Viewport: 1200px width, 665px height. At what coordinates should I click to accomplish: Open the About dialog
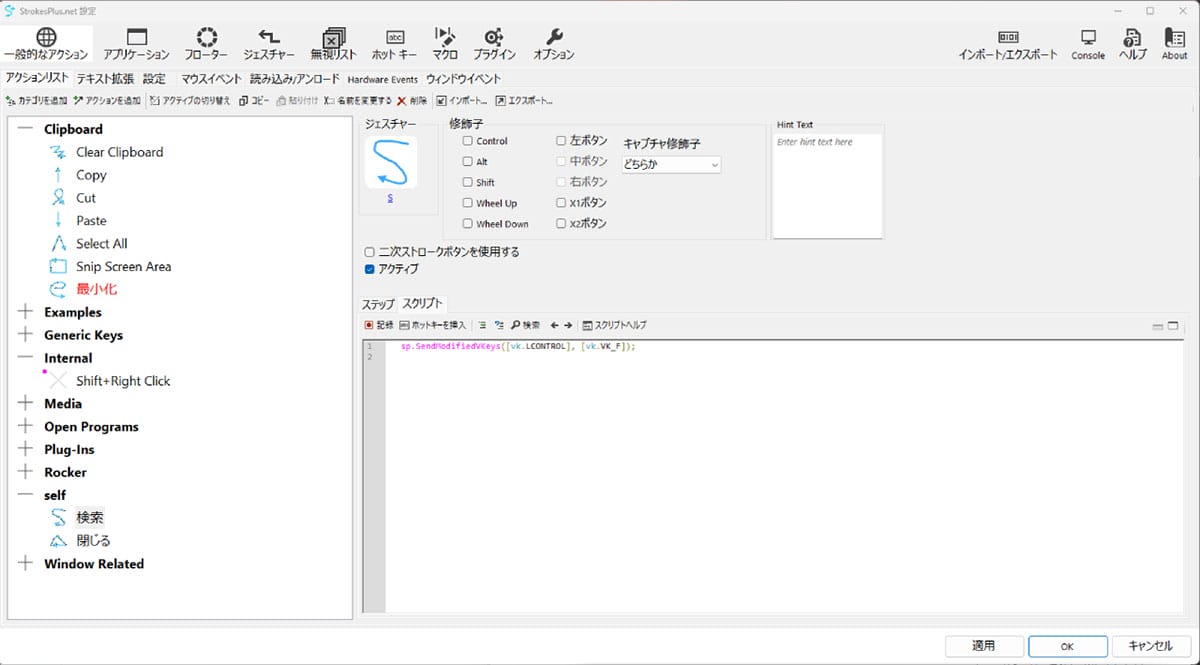tap(1175, 44)
